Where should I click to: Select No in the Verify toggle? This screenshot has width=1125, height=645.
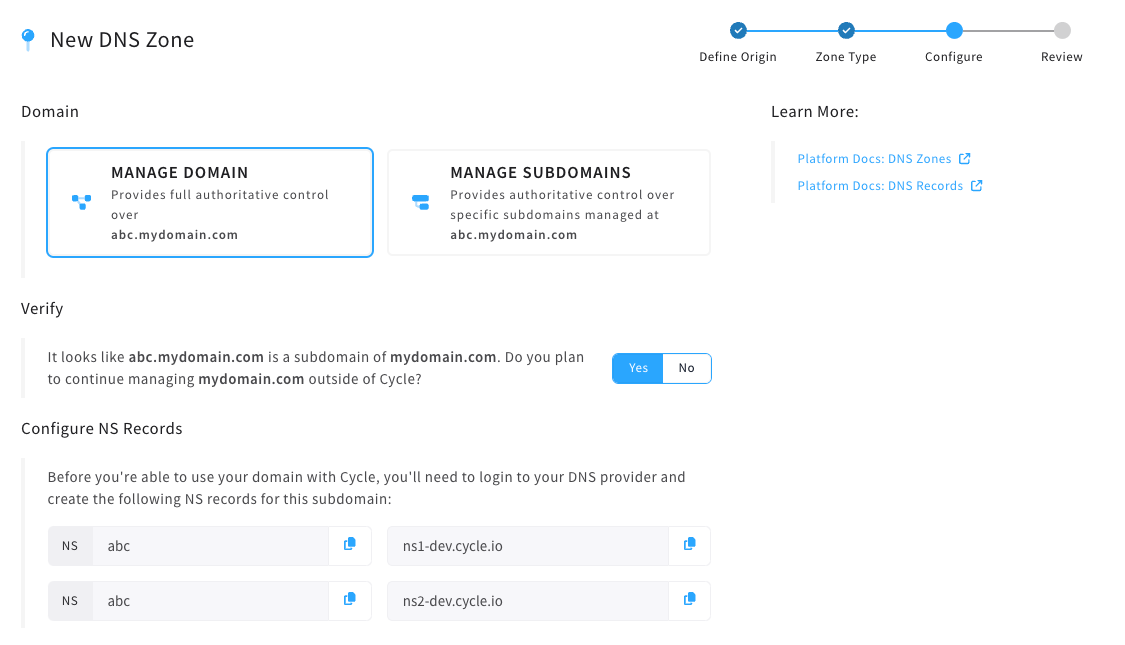(687, 368)
